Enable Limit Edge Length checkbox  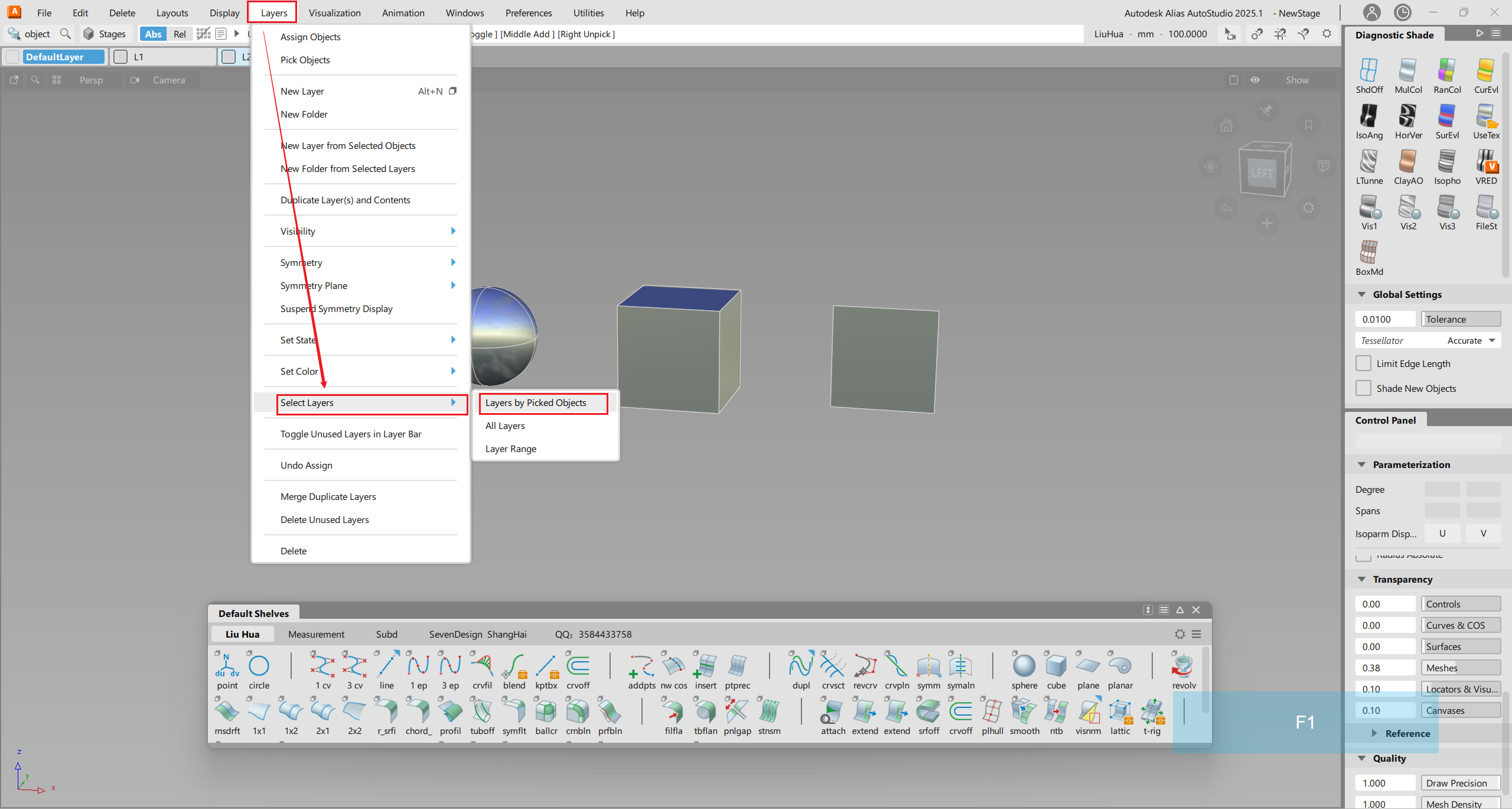(1363, 363)
